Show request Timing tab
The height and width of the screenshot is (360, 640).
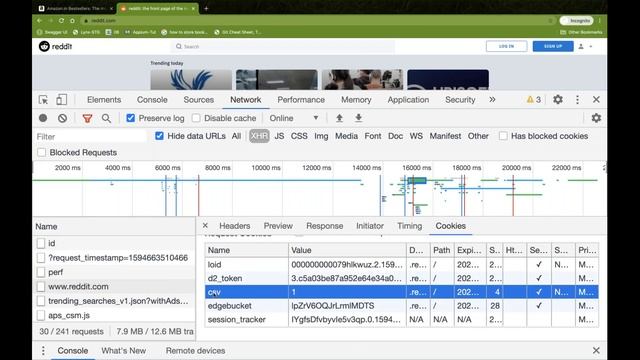click(409, 226)
